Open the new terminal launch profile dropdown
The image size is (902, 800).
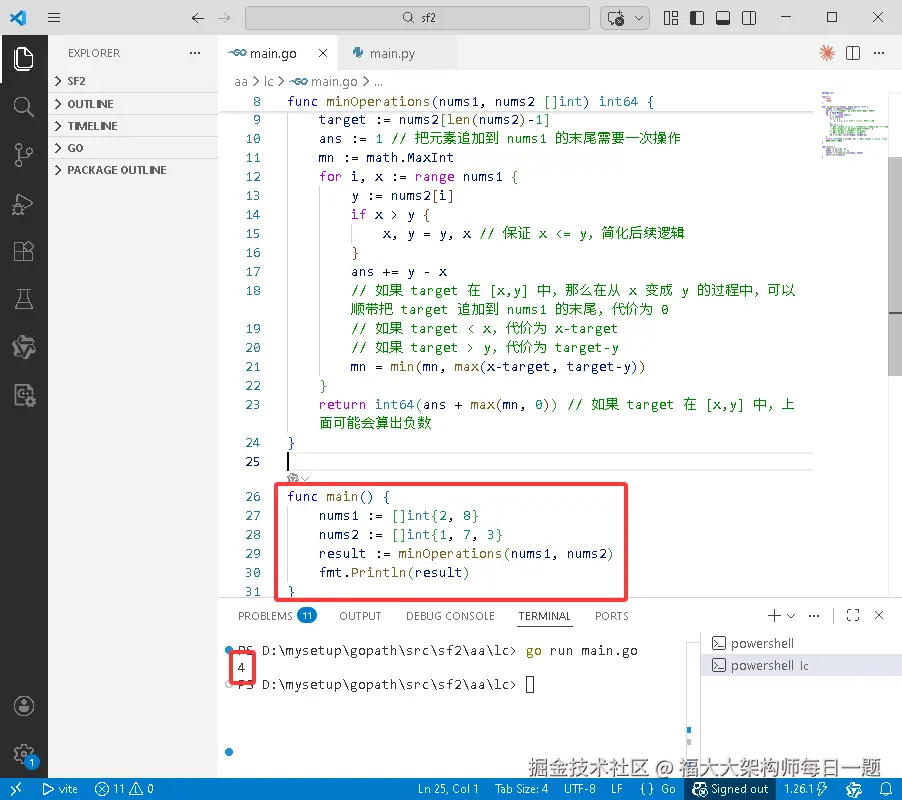pos(791,616)
